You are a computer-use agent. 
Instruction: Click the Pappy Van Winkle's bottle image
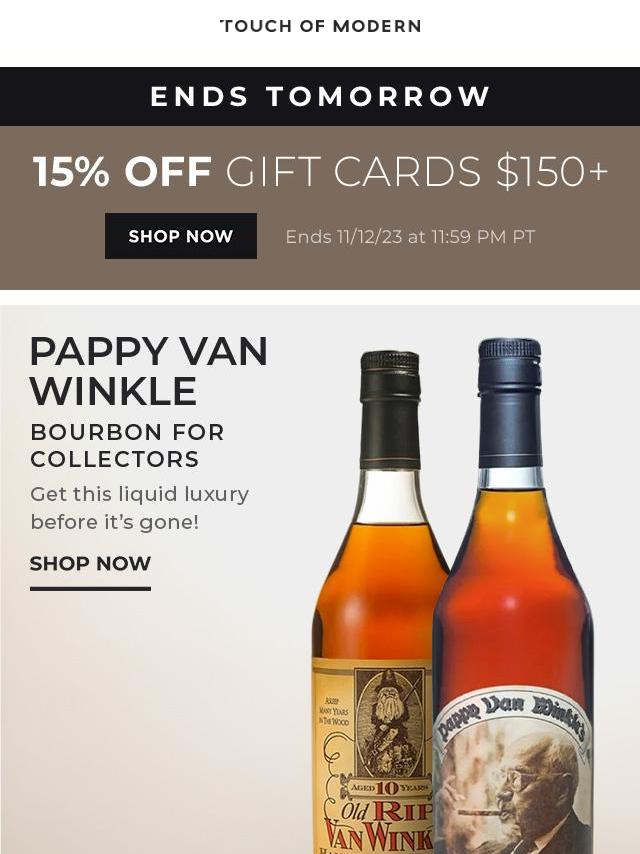point(512,596)
